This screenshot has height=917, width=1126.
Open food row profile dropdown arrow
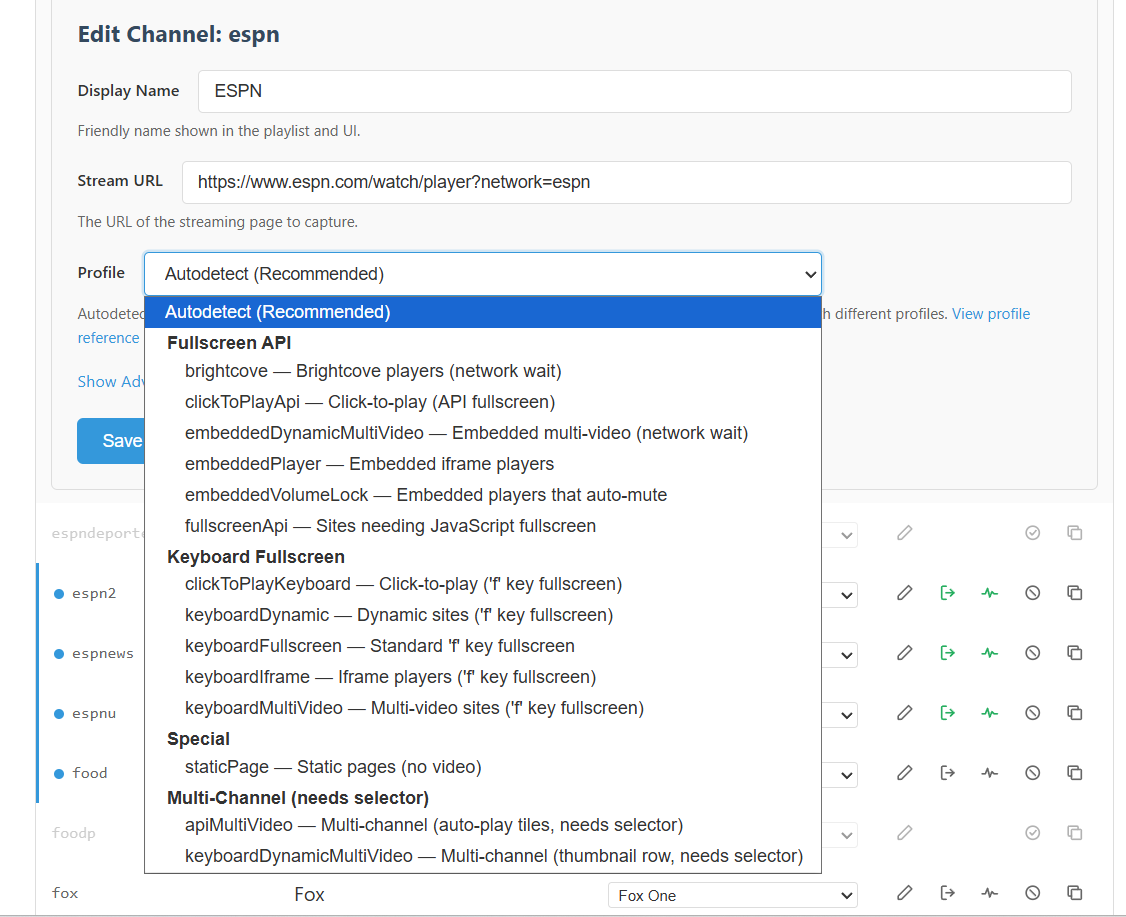(847, 776)
